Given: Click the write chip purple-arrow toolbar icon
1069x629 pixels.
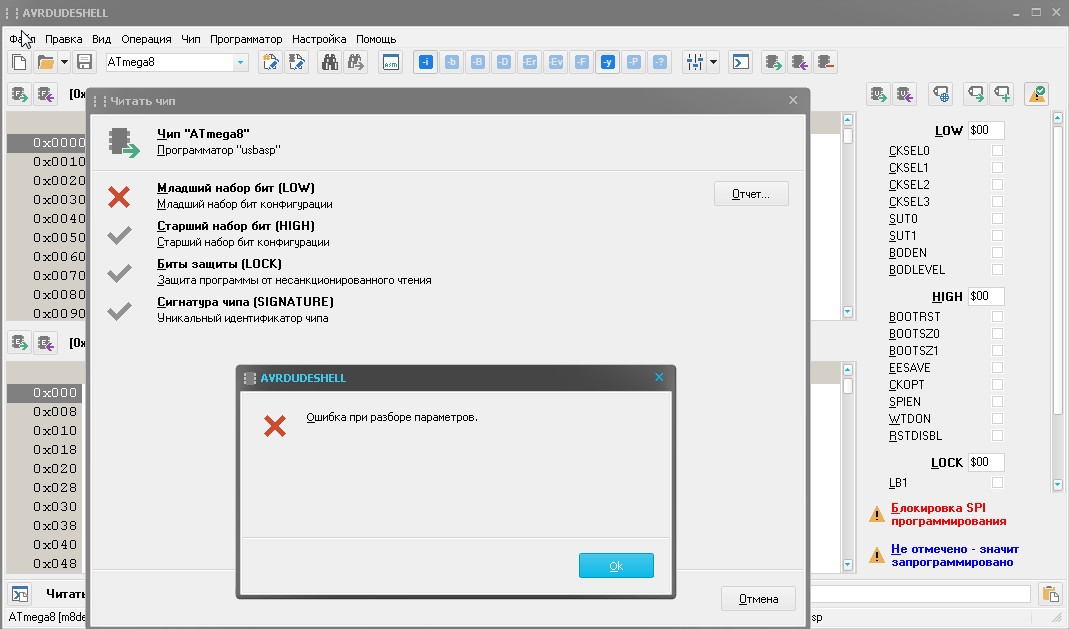Looking at the screenshot, I should pyautogui.click(x=800, y=62).
